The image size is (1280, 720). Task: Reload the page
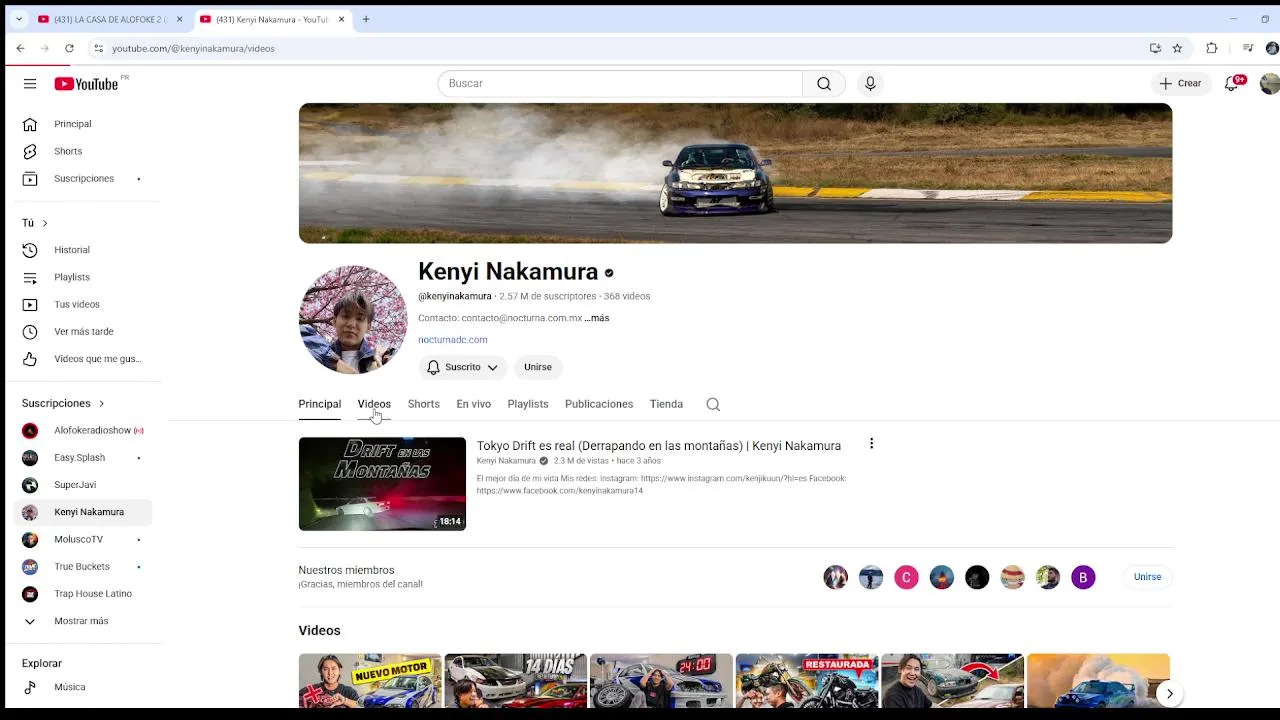(69, 48)
